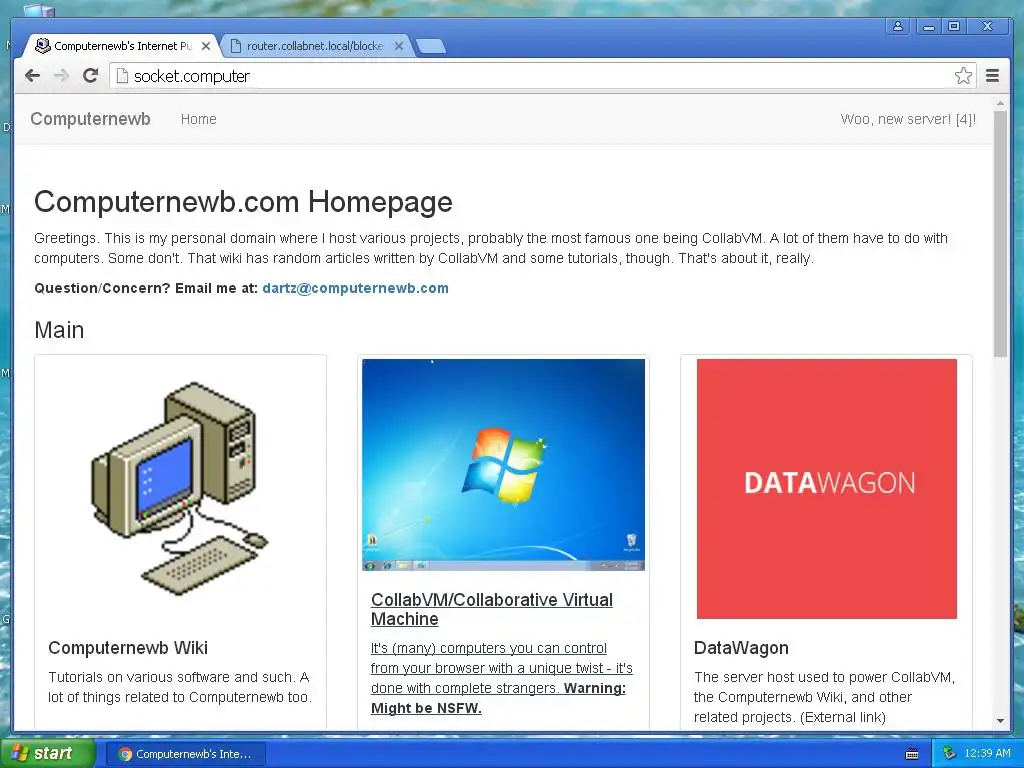
Task: Switch to the router.collabnet.local/blocke tab
Action: pos(315,46)
